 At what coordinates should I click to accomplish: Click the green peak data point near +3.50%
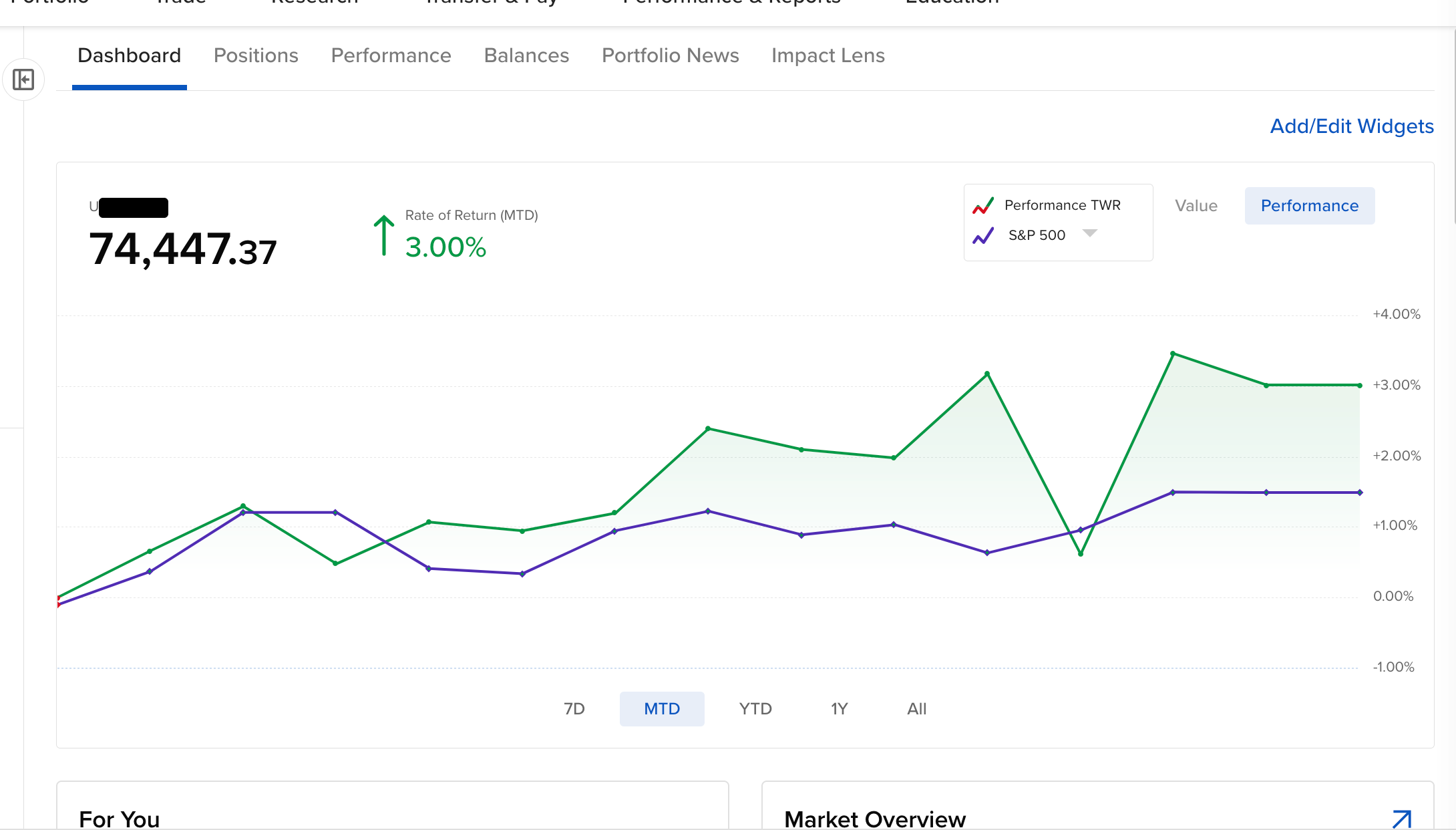point(1173,354)
